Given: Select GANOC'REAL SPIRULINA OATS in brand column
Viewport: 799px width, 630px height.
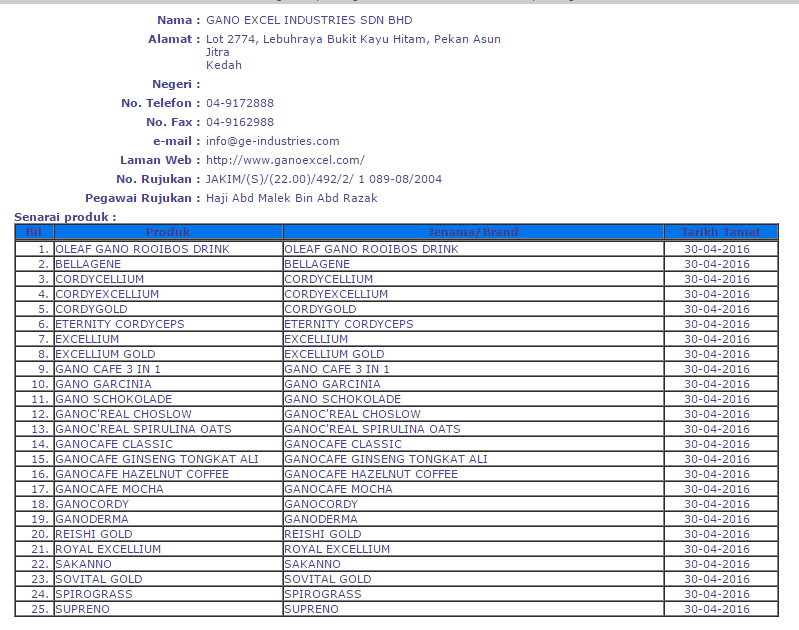Looking at the screenshot, I should click(372, 429).
